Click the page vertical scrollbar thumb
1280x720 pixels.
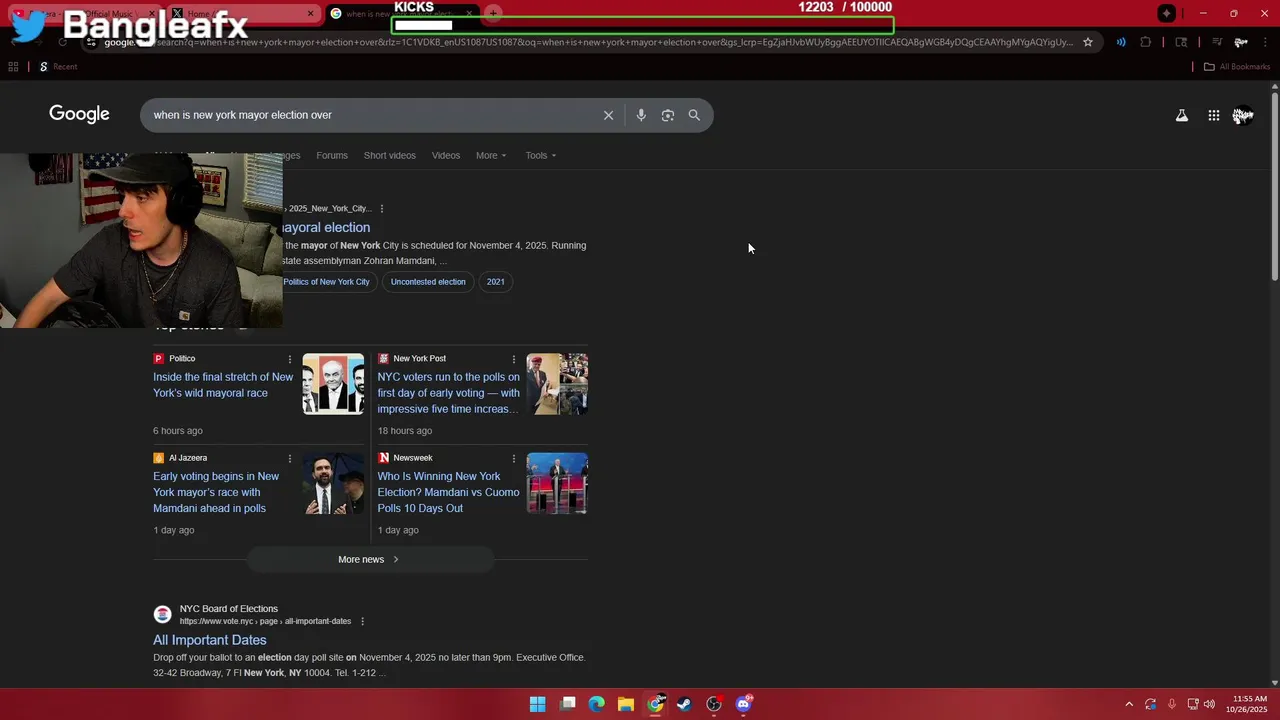click(1274, 185)
